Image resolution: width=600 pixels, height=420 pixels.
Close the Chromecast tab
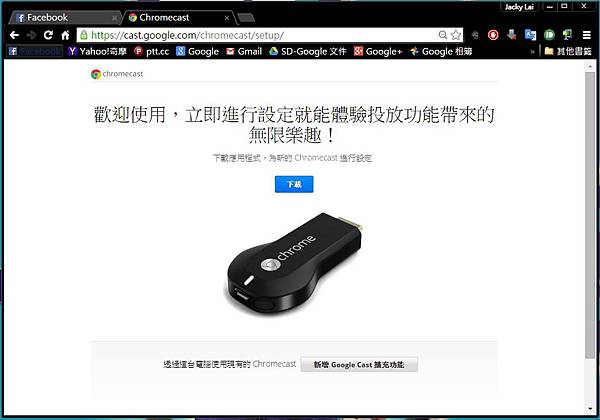[227, 18]
